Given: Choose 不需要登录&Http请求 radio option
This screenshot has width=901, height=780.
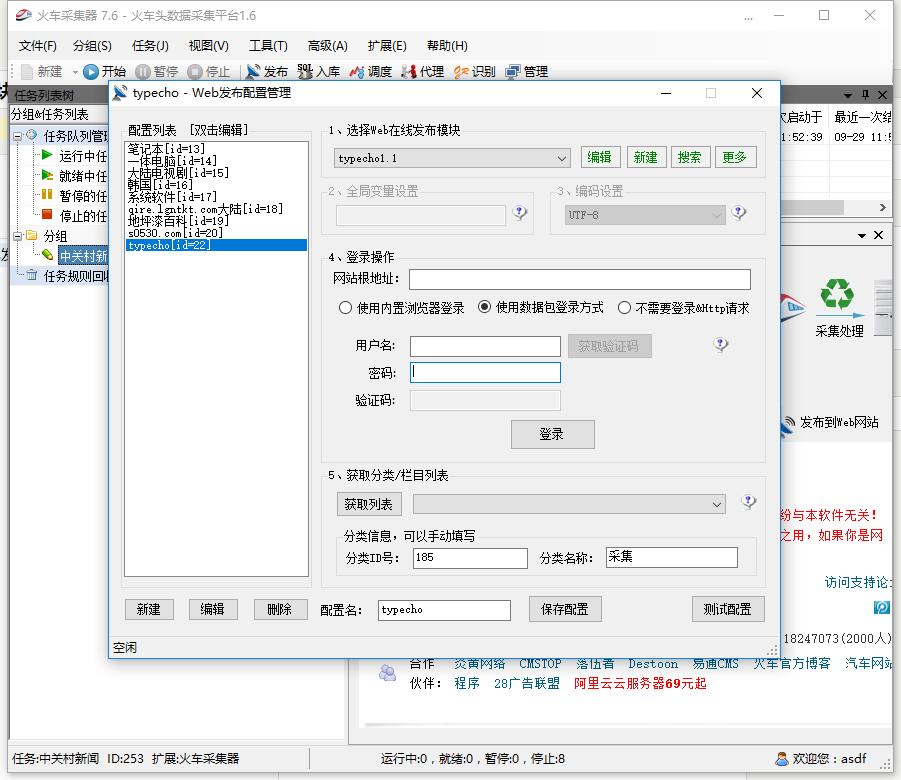Looking at the screenshot, I should 624,308.
